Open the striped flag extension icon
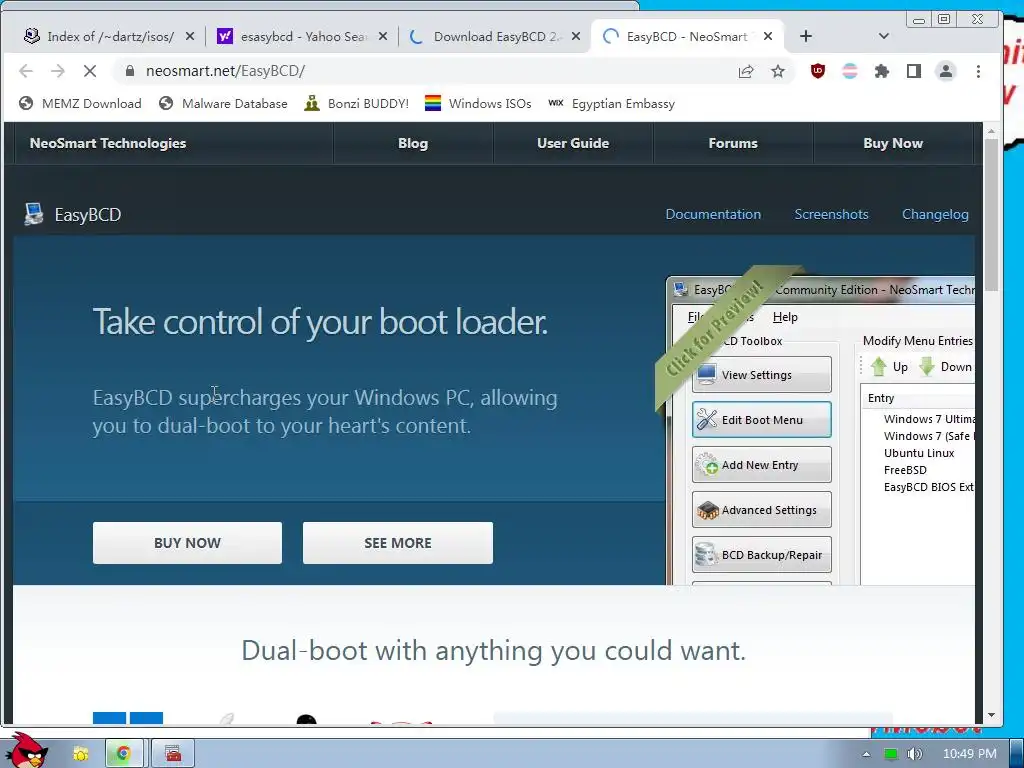 point(850,71)
